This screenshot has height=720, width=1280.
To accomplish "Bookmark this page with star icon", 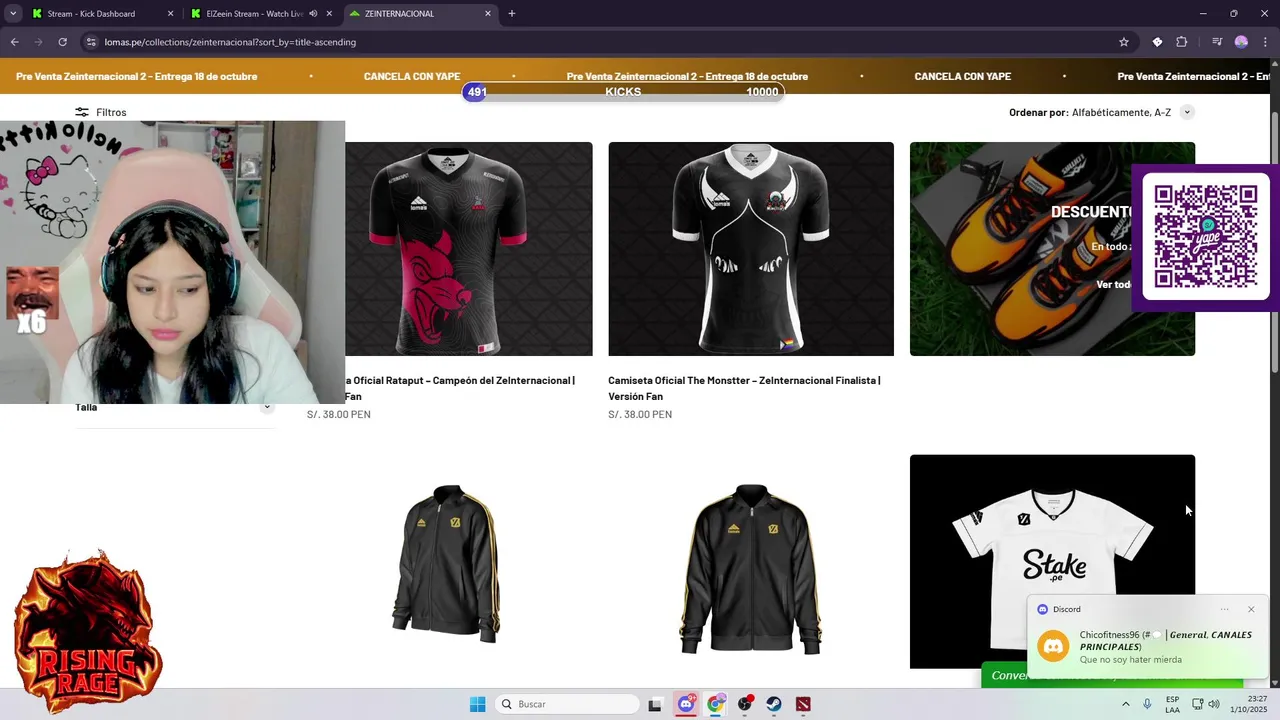I will point(1124,42).
